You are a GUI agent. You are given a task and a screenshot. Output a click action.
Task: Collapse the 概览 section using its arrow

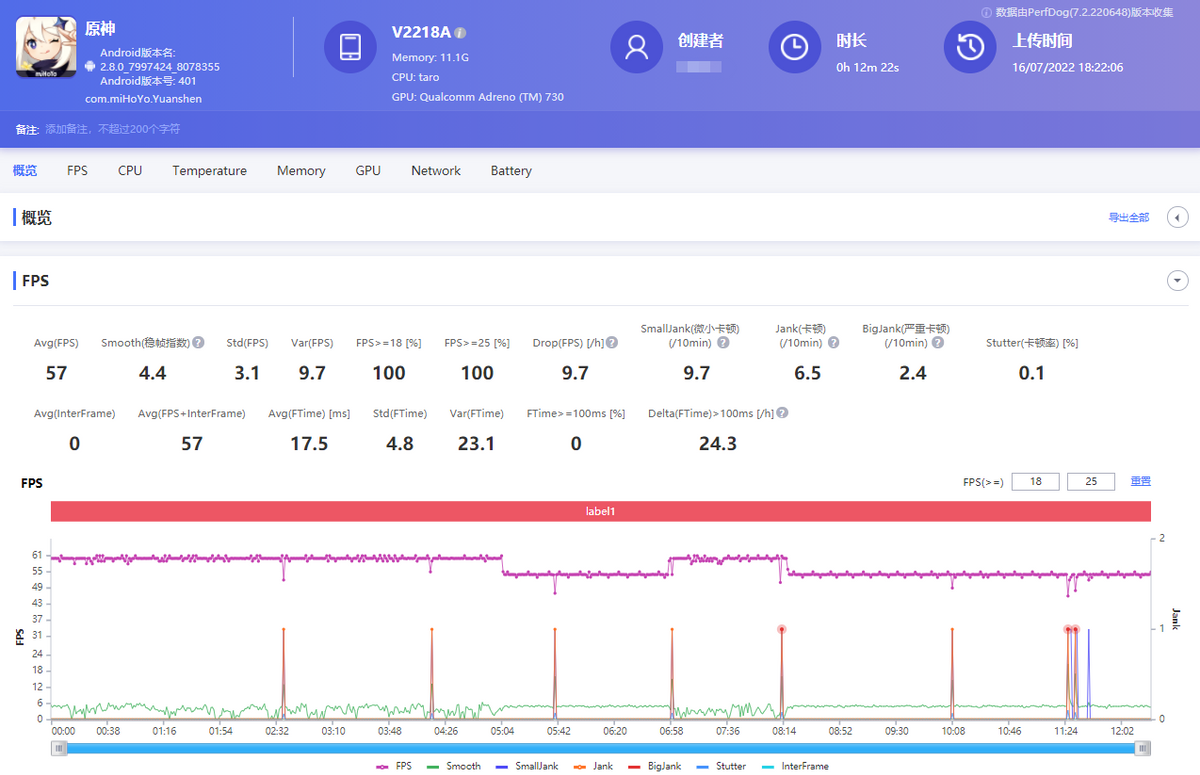click(x=1177, y=217)
